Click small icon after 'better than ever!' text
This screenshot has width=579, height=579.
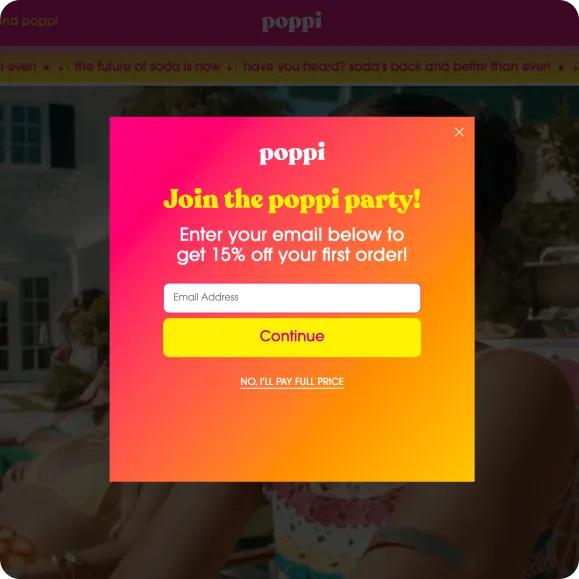[x=561, y=67]
